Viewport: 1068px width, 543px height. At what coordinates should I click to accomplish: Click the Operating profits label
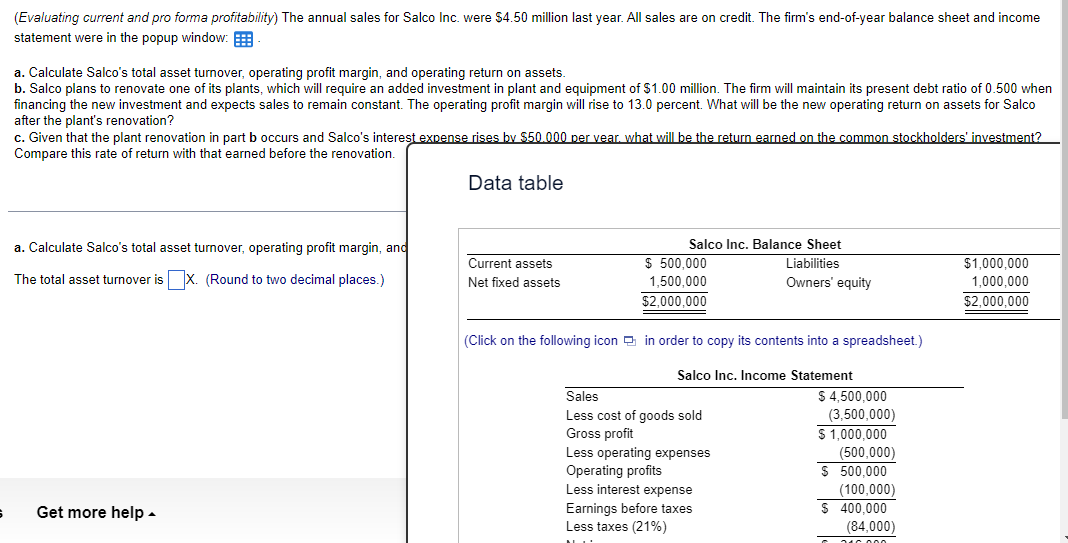pyautogui.click(x=614, y=471)
